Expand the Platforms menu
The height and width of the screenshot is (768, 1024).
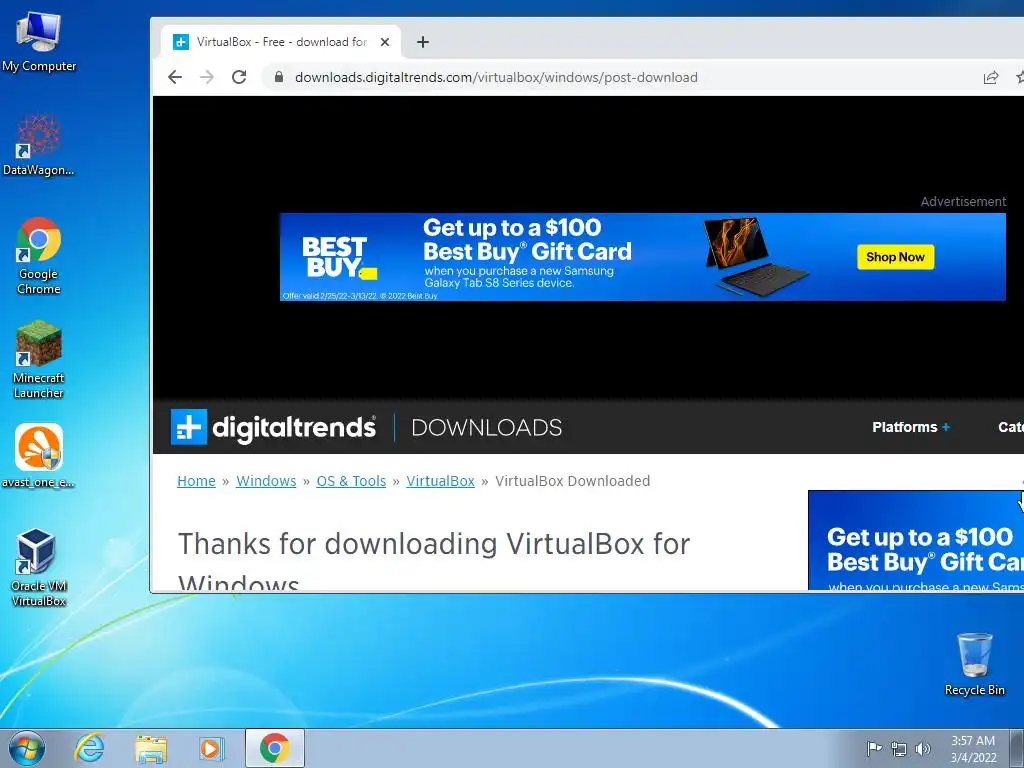tap(911, 427)
